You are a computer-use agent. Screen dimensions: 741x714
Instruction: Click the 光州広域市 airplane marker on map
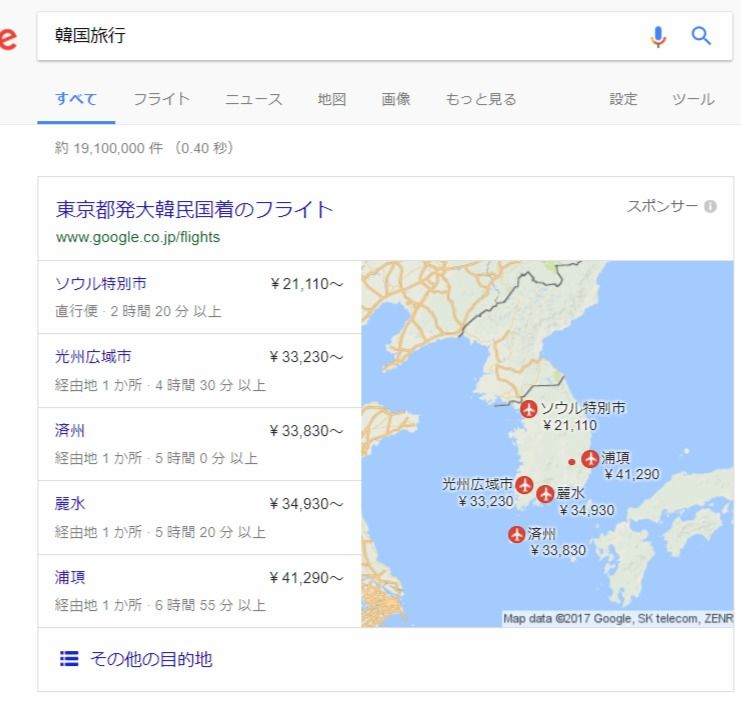pyautogui.click(x=524, y=485)
